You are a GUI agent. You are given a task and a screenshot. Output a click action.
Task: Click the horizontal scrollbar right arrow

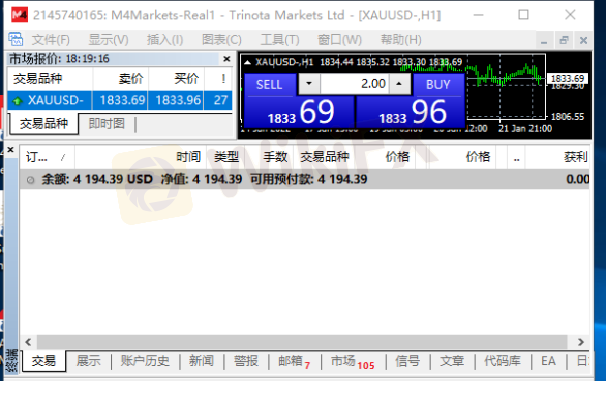click(581, 342)
